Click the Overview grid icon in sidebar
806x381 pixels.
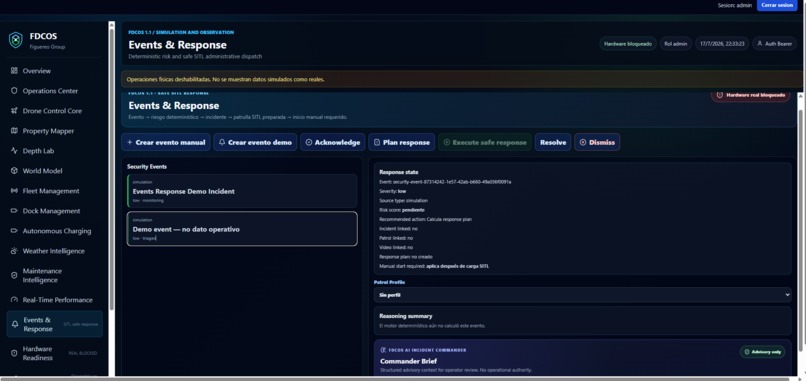14,70
